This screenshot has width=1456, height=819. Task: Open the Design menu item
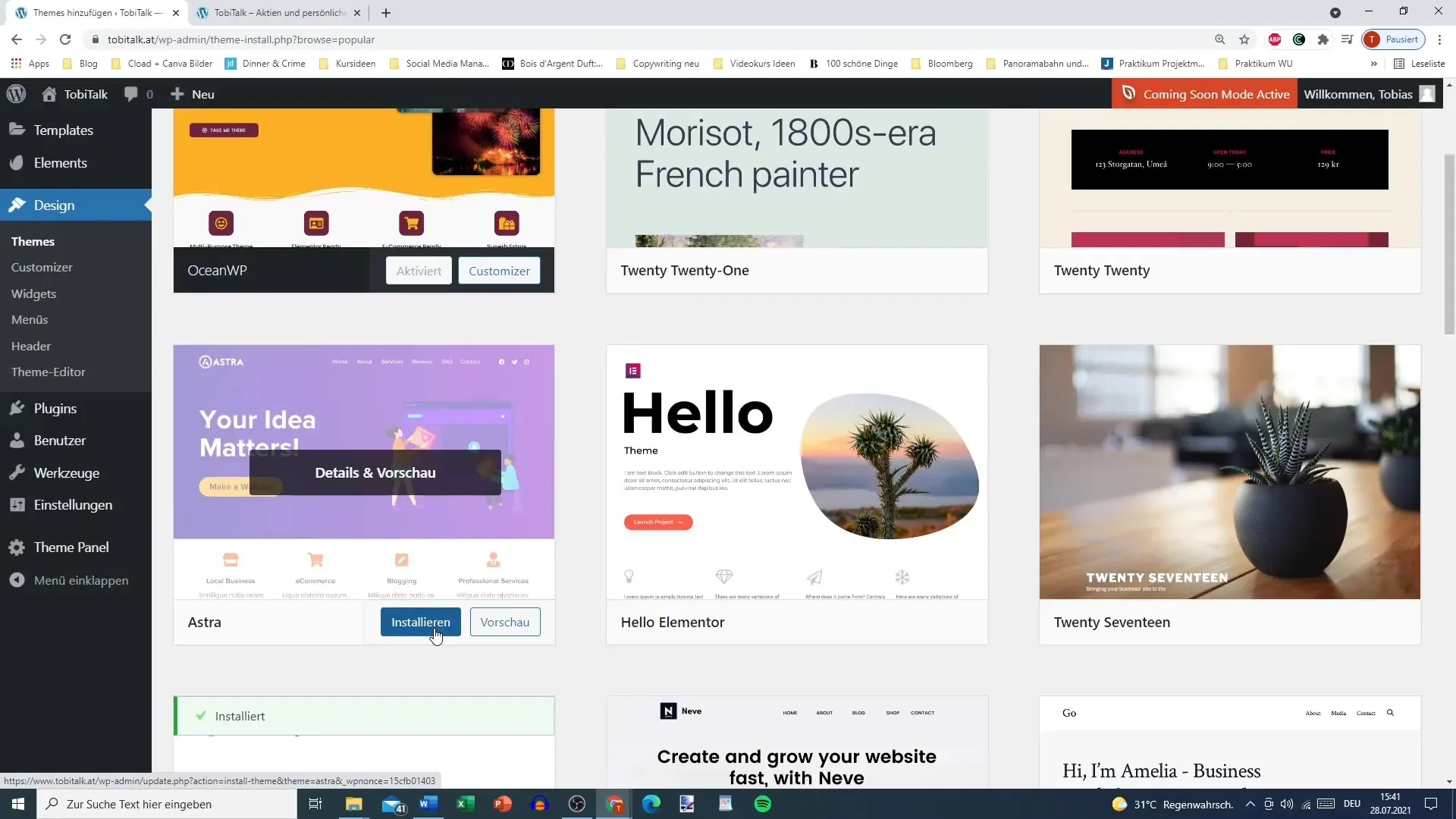click(x=54, y=205)
